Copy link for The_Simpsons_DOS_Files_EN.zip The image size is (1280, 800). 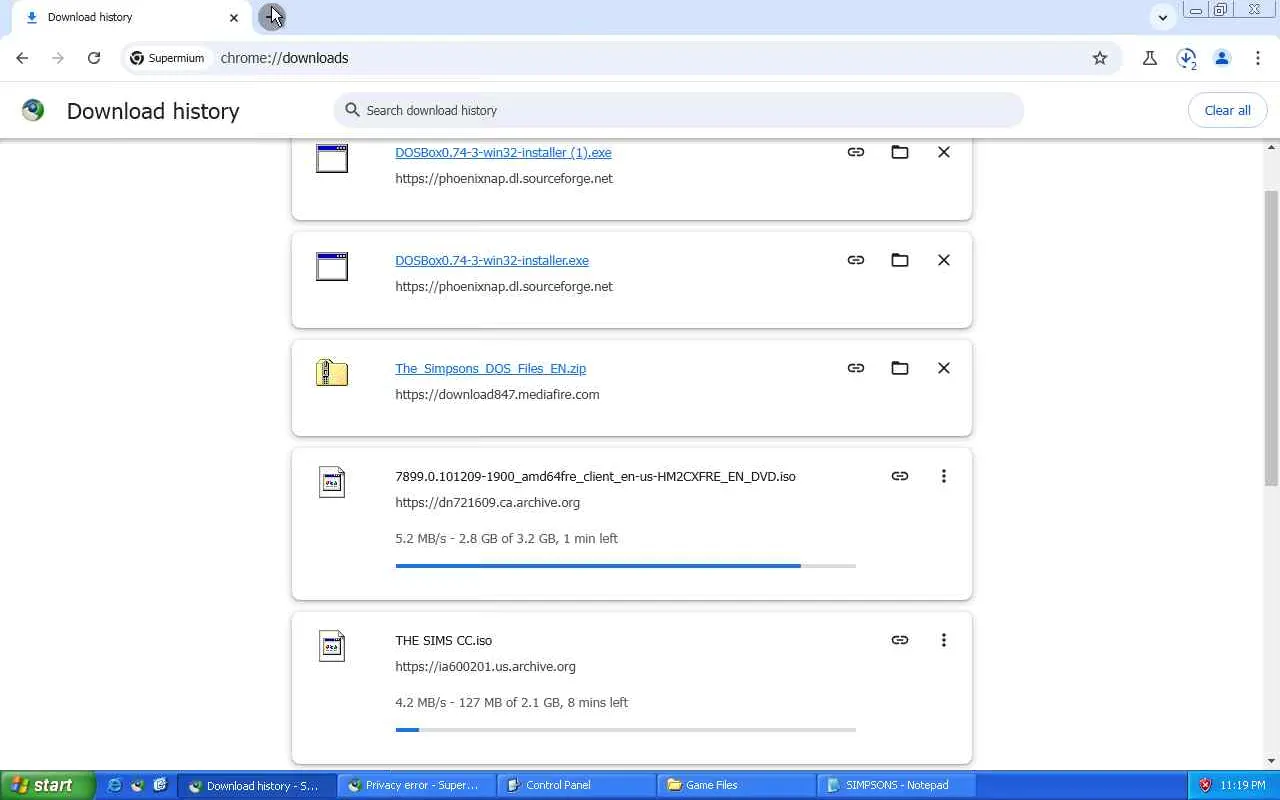[x=856, y=368]
